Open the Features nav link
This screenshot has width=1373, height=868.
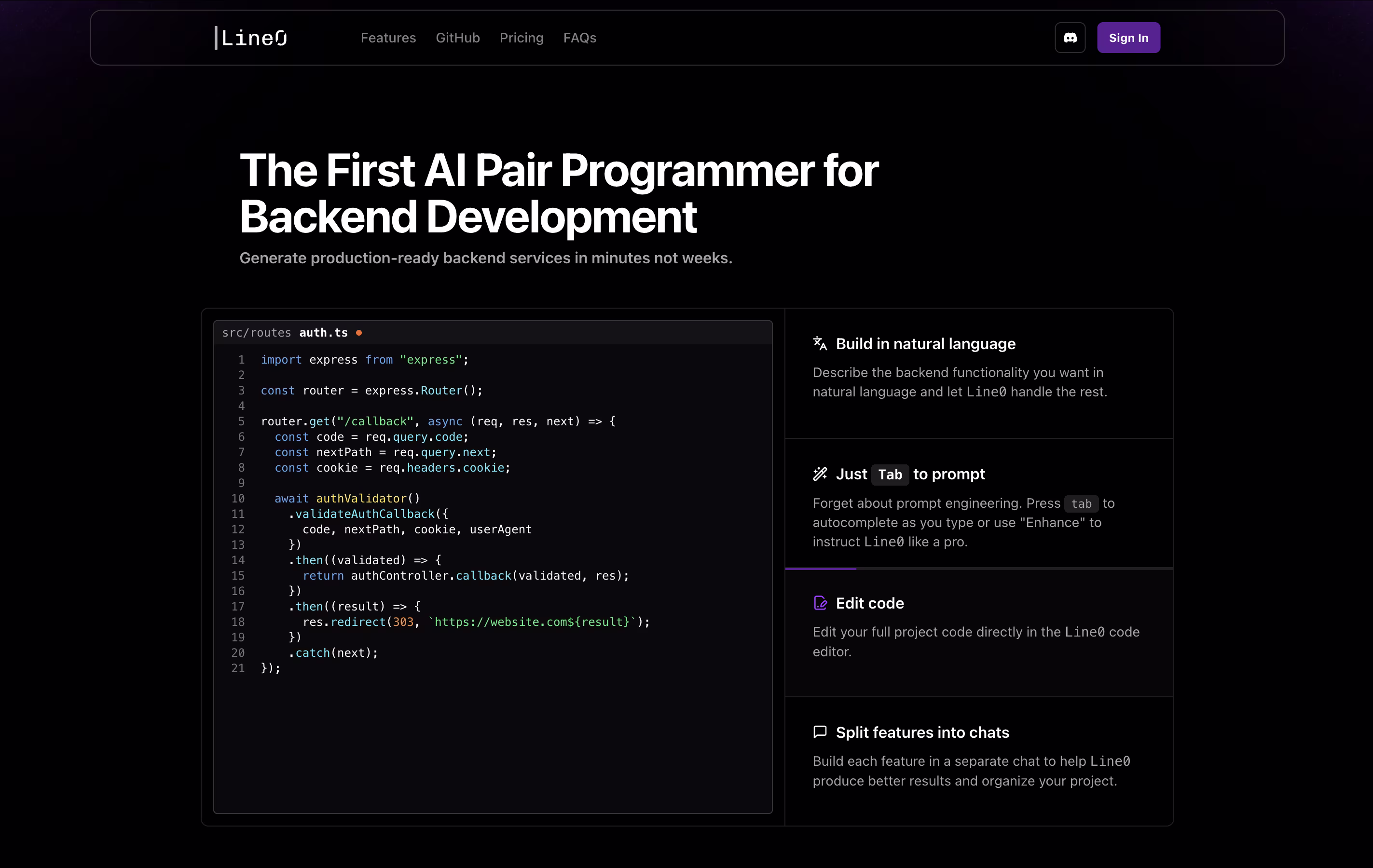tap(388, 38)
